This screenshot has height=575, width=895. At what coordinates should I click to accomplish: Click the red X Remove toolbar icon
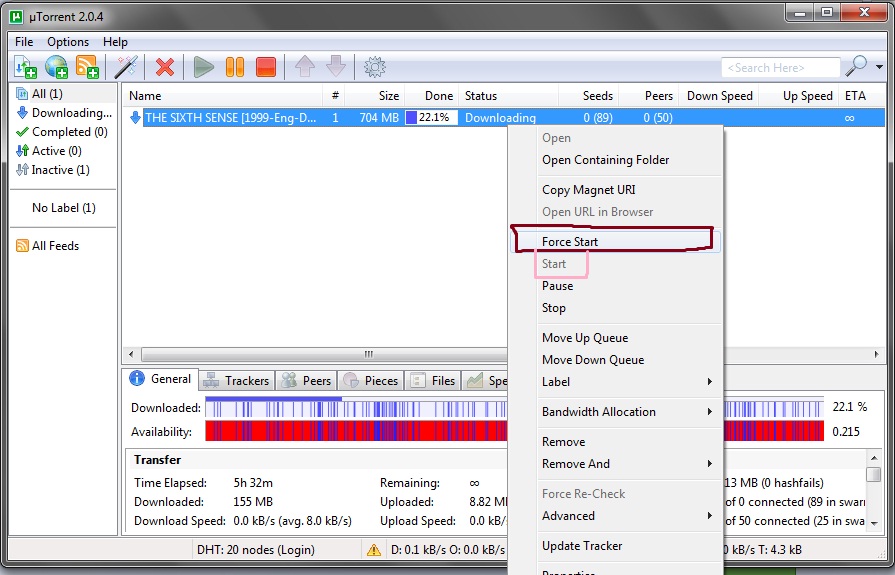165,67
